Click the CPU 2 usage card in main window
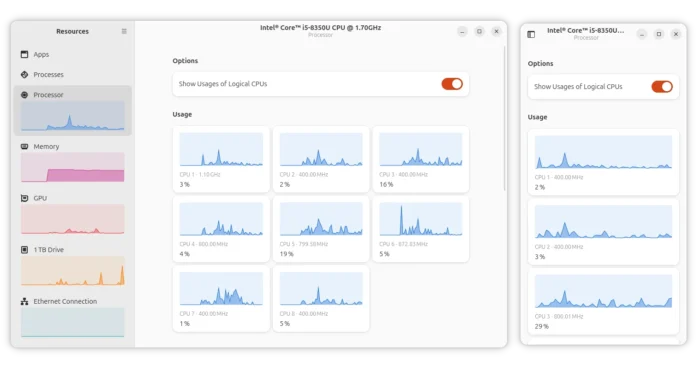700x371 pixels. click(x=321, y=159)
